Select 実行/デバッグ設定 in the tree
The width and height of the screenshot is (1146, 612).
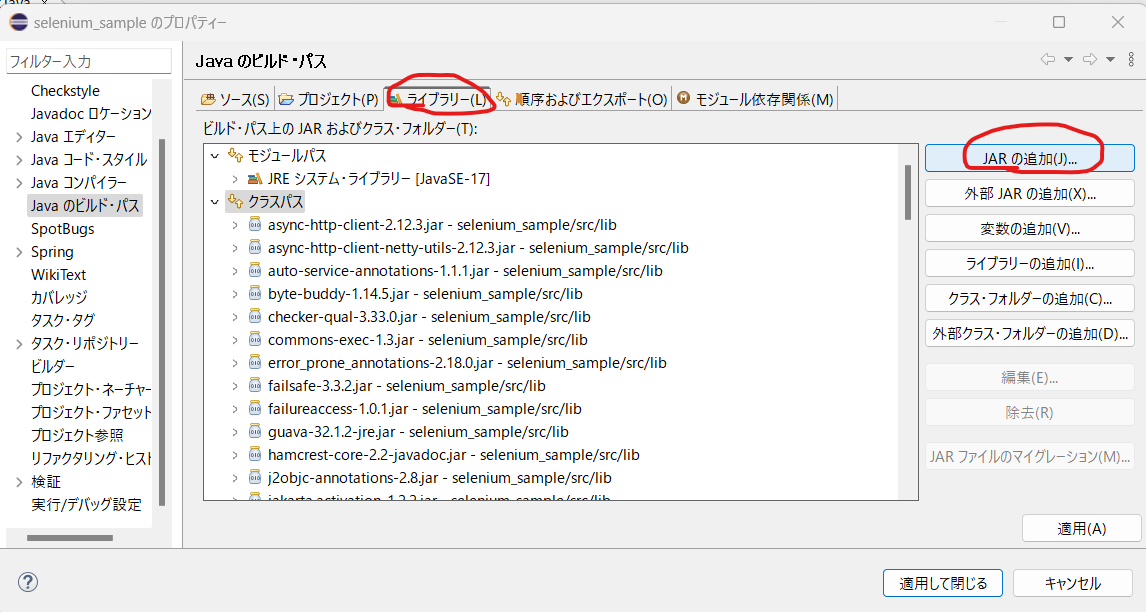click(86, 505)
